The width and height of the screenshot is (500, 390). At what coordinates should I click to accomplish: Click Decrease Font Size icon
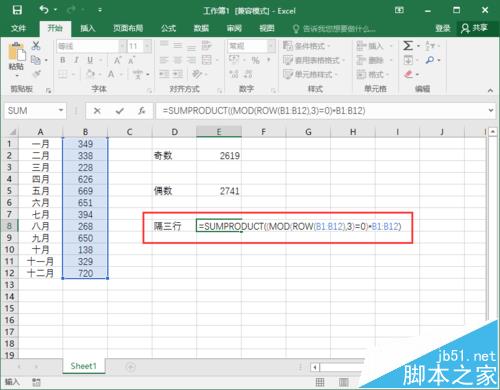pyautogui.click(x=131, y=60)
